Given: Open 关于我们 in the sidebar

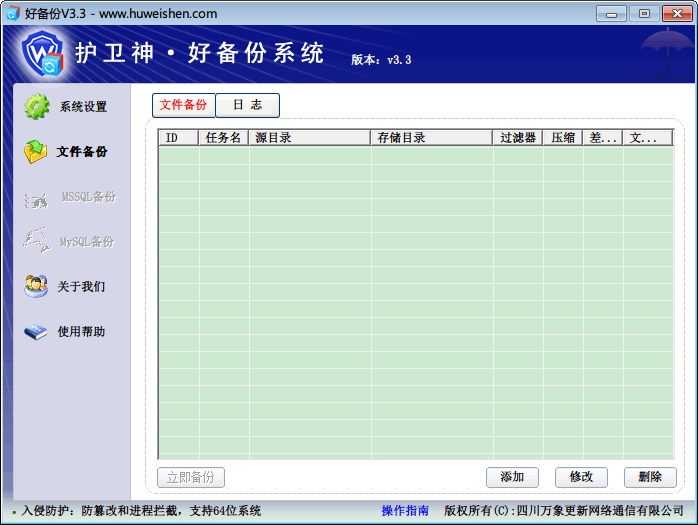Looking at the screenshot, I should pos(81,286).
